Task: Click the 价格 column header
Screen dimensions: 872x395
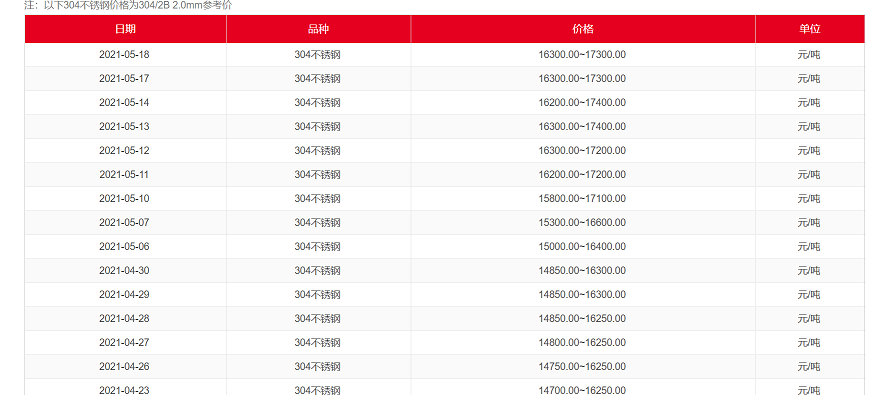Action: click(x=583, y=29)
